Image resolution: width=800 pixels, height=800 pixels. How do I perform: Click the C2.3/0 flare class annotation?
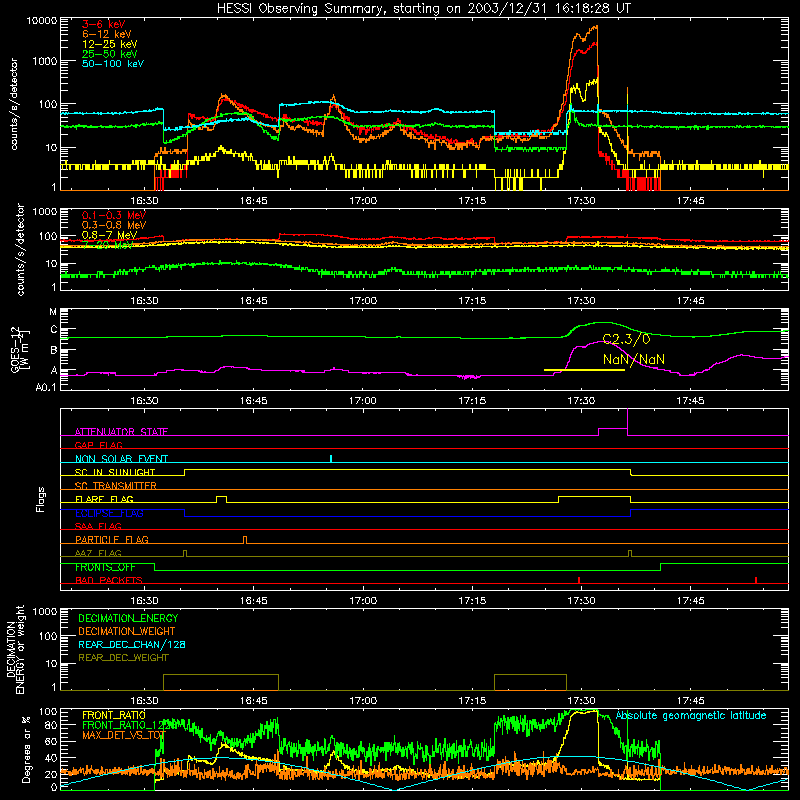click(x=626, y=339)
